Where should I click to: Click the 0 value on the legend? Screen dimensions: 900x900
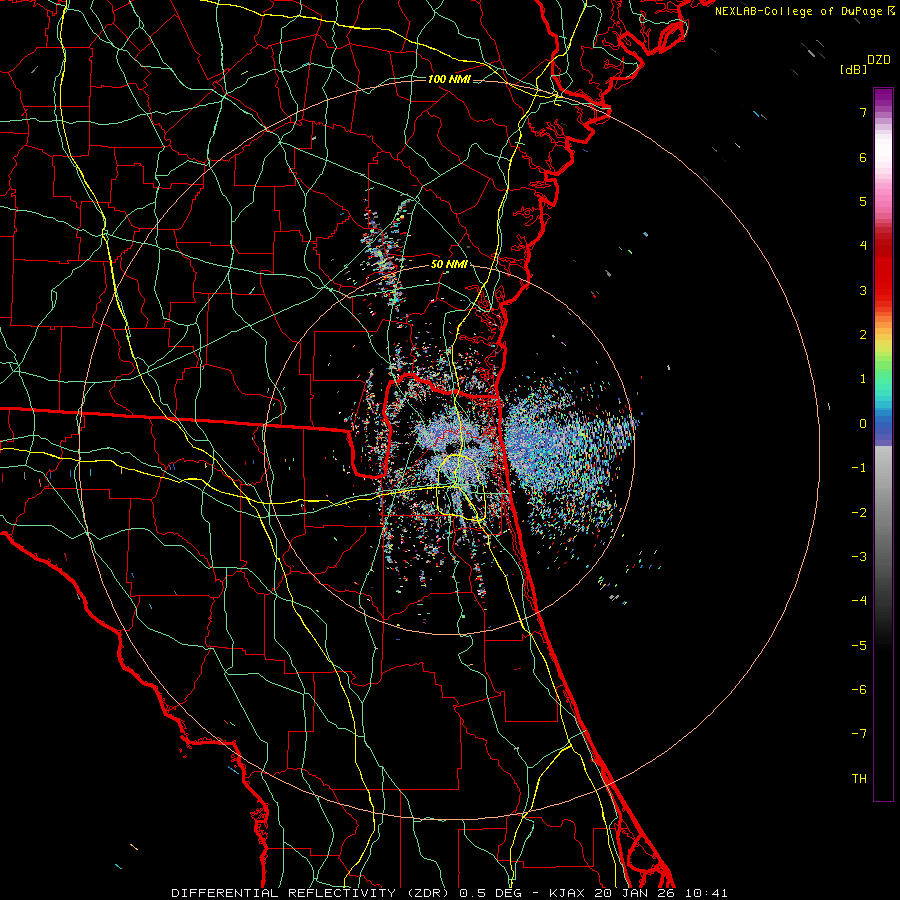point(863,424)
